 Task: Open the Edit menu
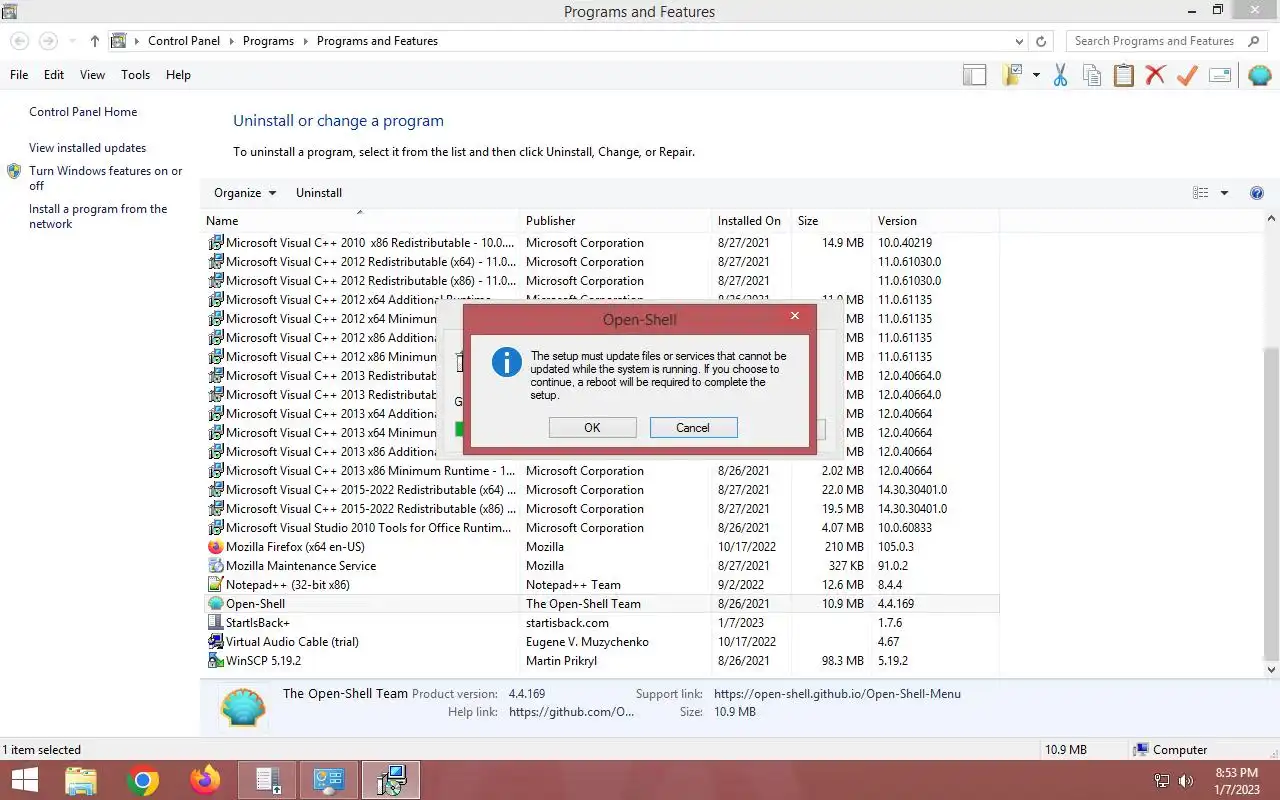pos(54,75)
